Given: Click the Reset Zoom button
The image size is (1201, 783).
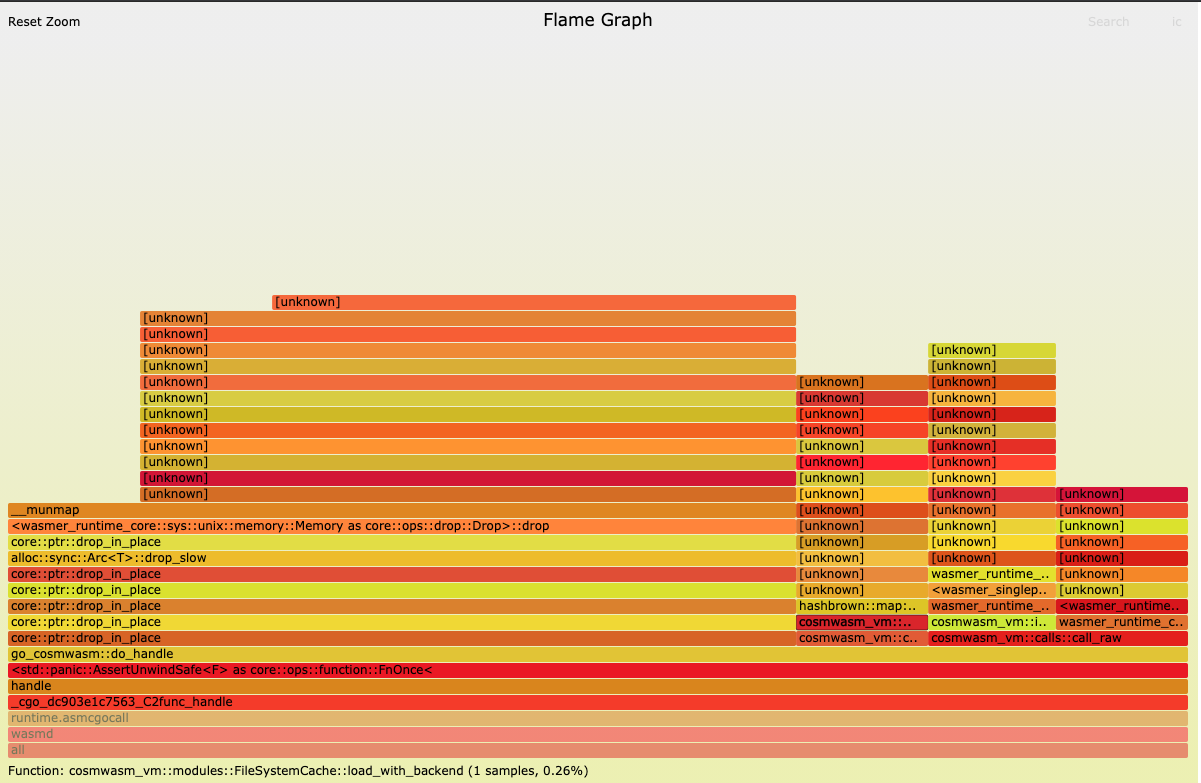Looking at the screenshot, I should point(43,21).
